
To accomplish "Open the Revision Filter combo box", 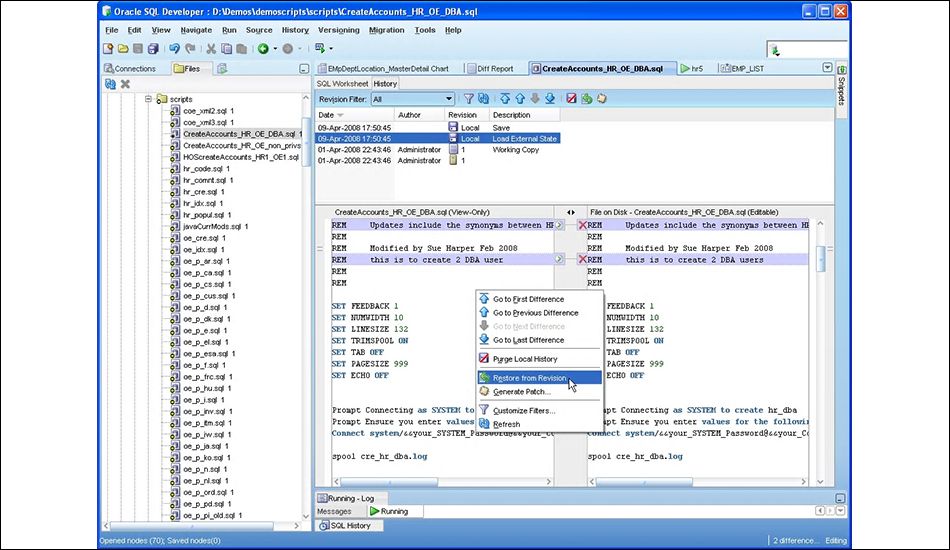I will (412, 99).
